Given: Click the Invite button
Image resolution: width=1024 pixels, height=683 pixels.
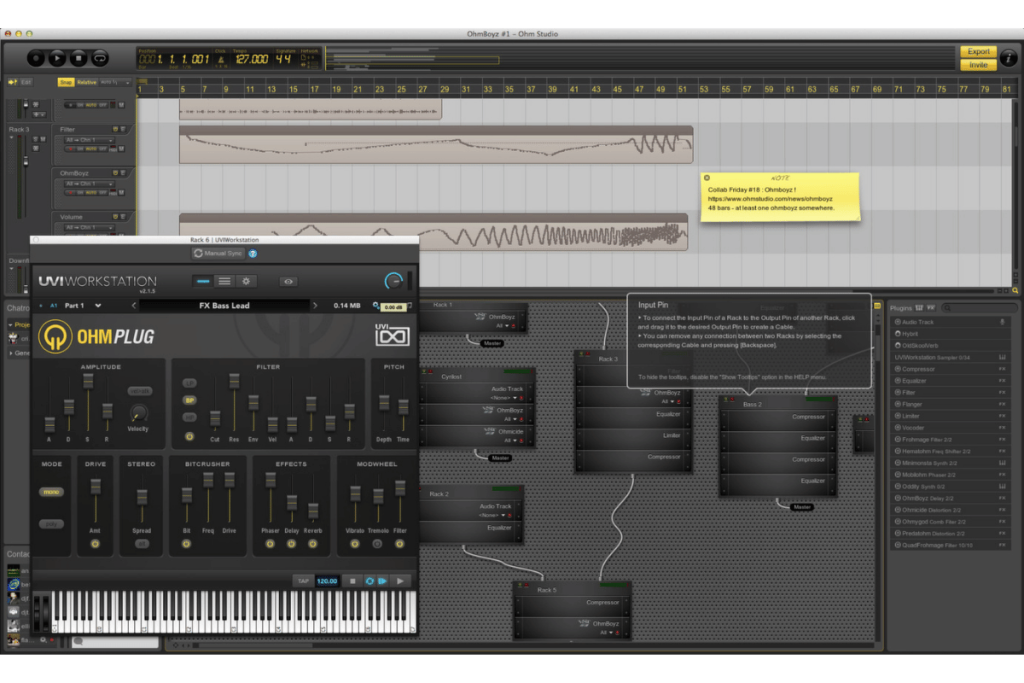Looking at the screenshot, I should click(x=978, y=65).
